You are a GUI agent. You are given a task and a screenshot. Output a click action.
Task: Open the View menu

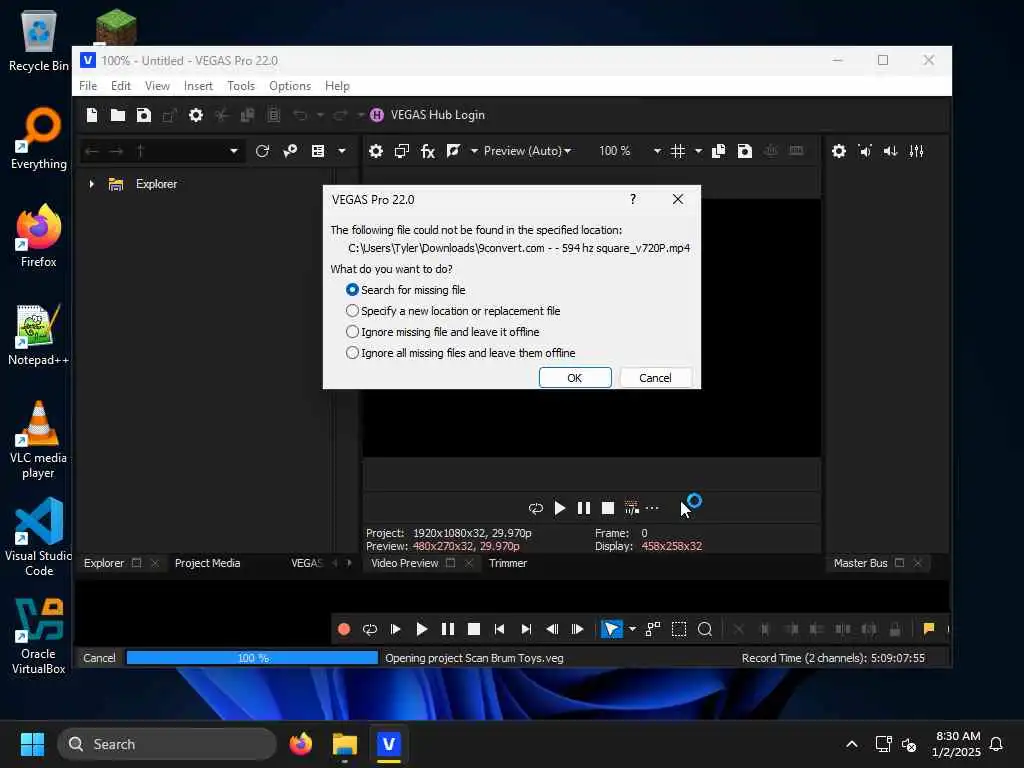tap(157, 86)
